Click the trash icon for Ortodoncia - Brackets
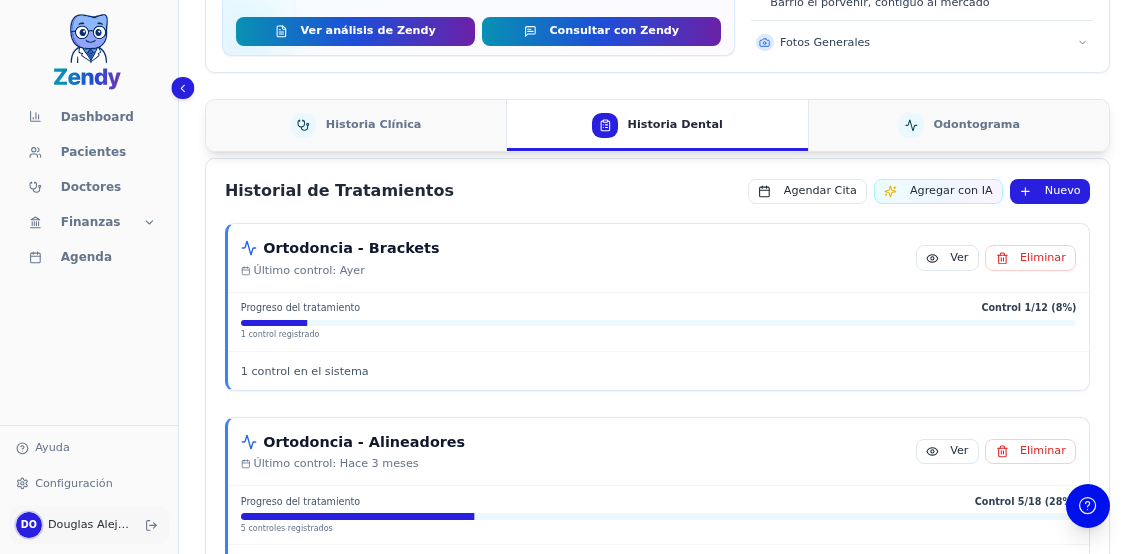Image resolution: width=1136 pixels, height=554 pixels. (x=1002, y=259)
